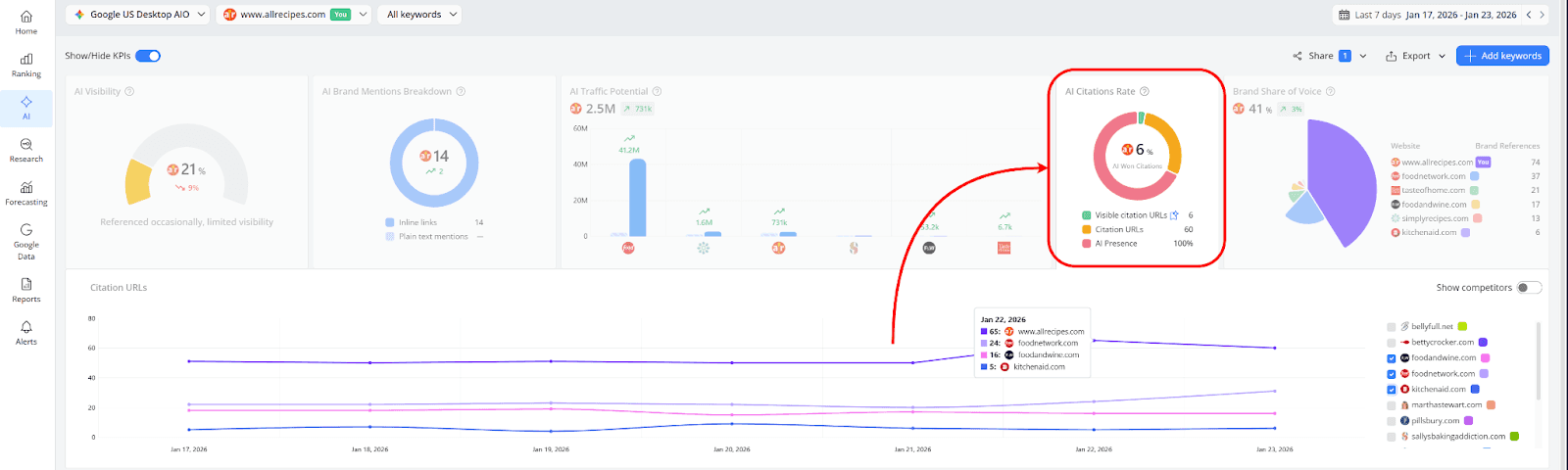The height and width of the screenshot is (470, 1568).
Task: Click the allrecipes favicon in the domain selector
Action: tap(229, 15)
